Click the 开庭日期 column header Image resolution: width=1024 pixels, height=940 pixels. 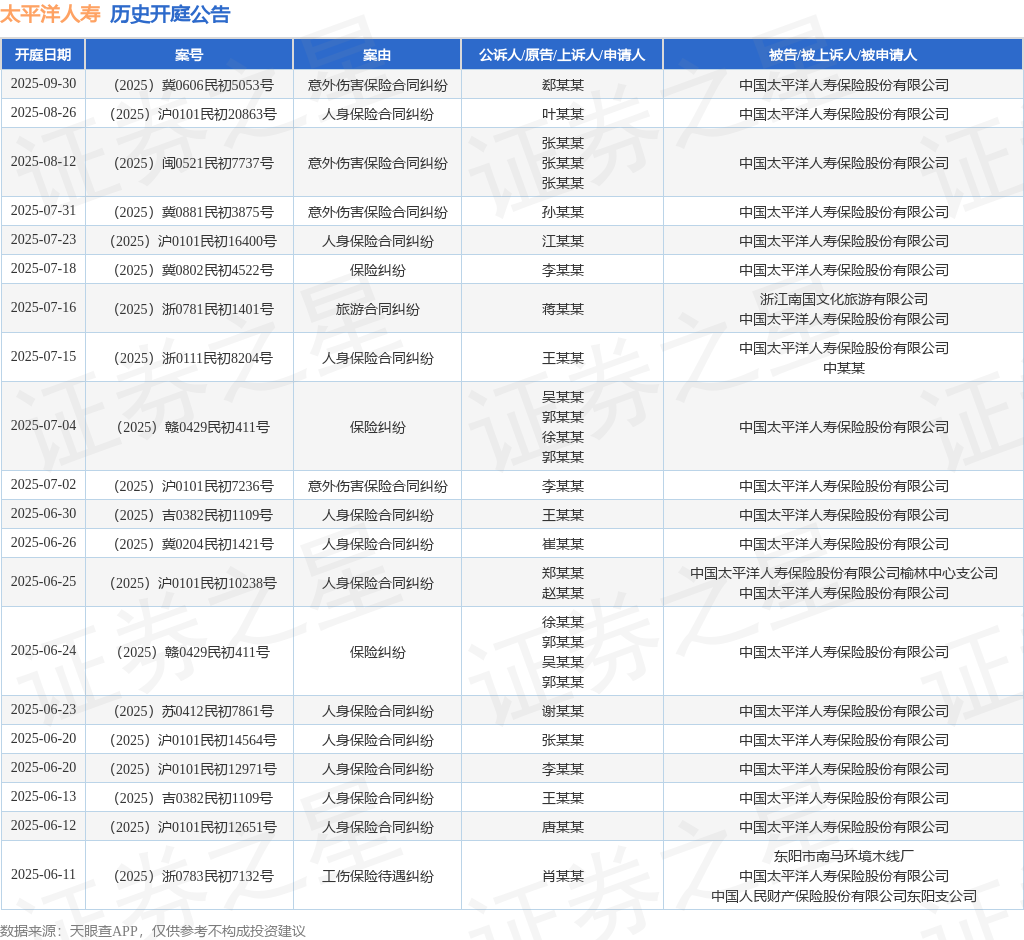click(43, 54)
